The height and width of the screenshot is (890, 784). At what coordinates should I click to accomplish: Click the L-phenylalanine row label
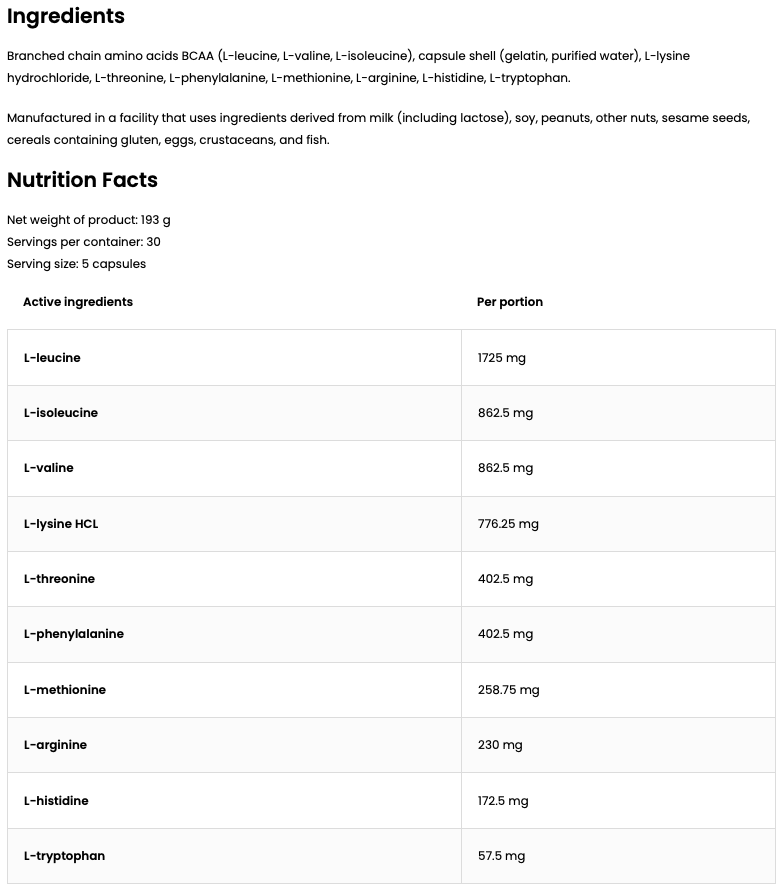[73, 634]
